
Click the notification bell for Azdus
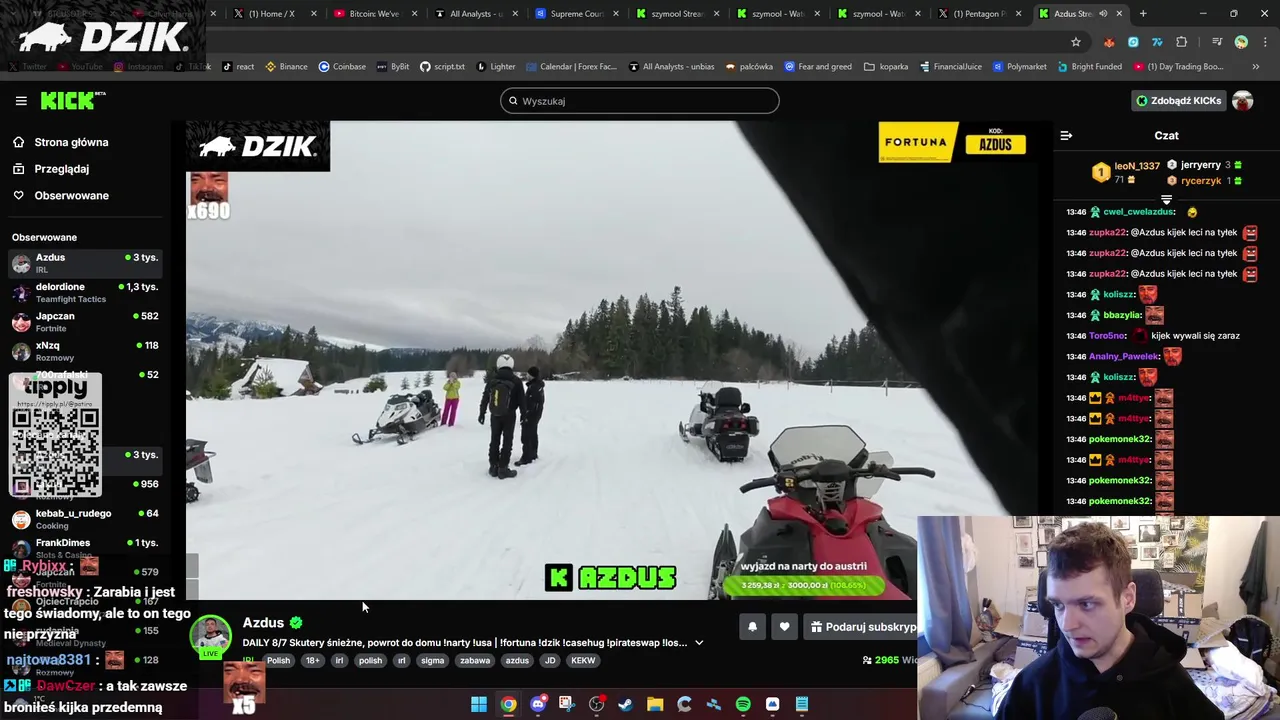point(752,627)
